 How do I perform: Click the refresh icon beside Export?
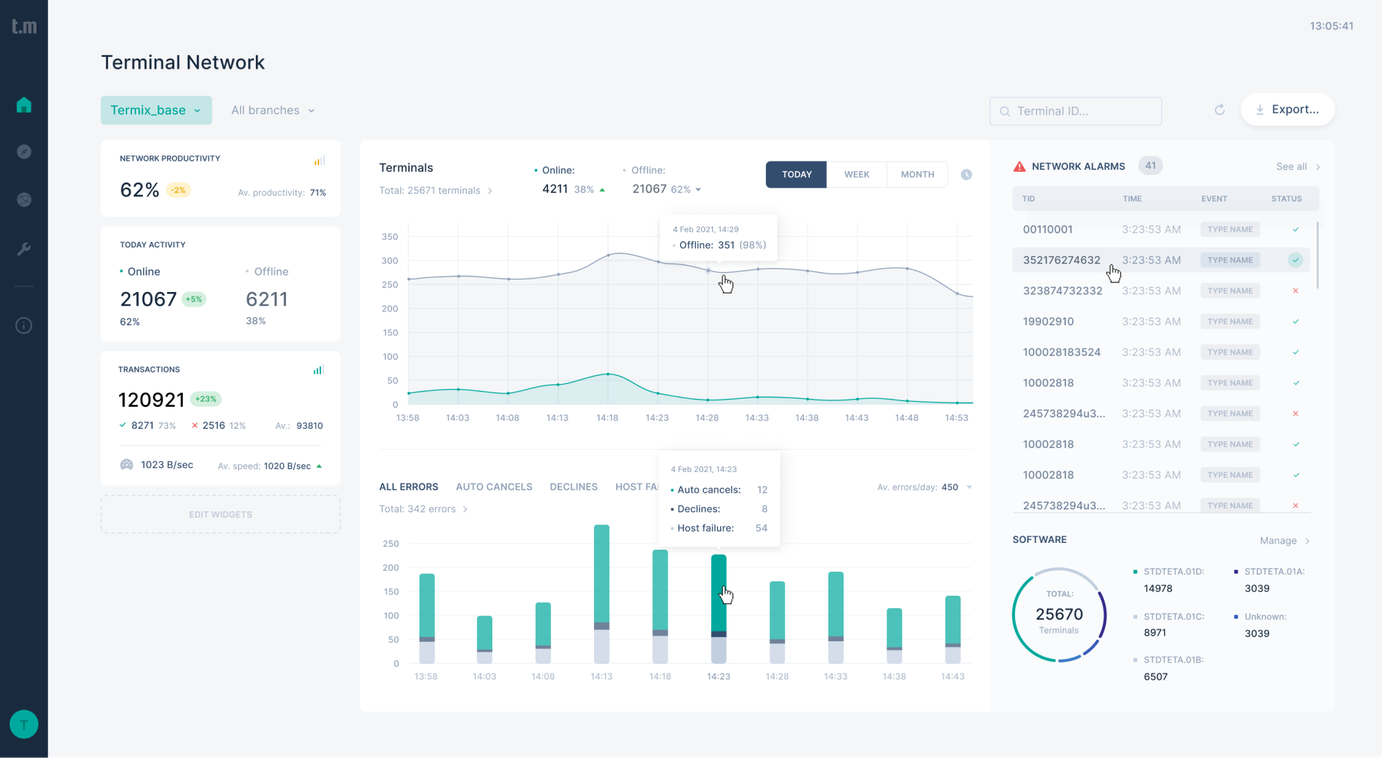1219,110
